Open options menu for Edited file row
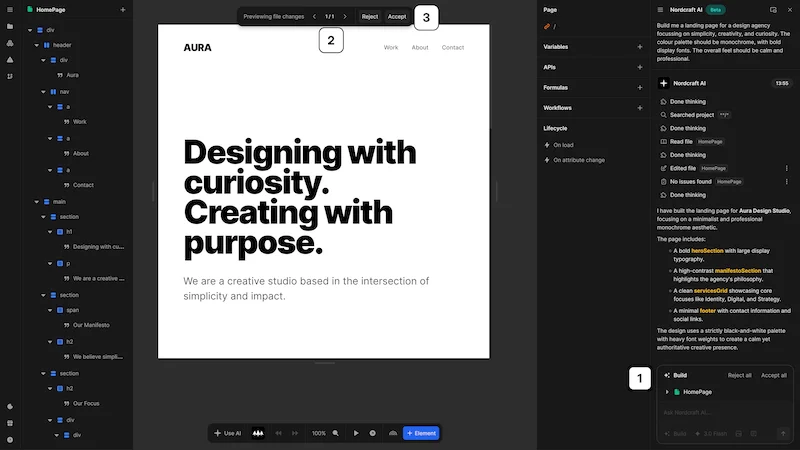Viewport: 800px width, 450px height. 786,168
